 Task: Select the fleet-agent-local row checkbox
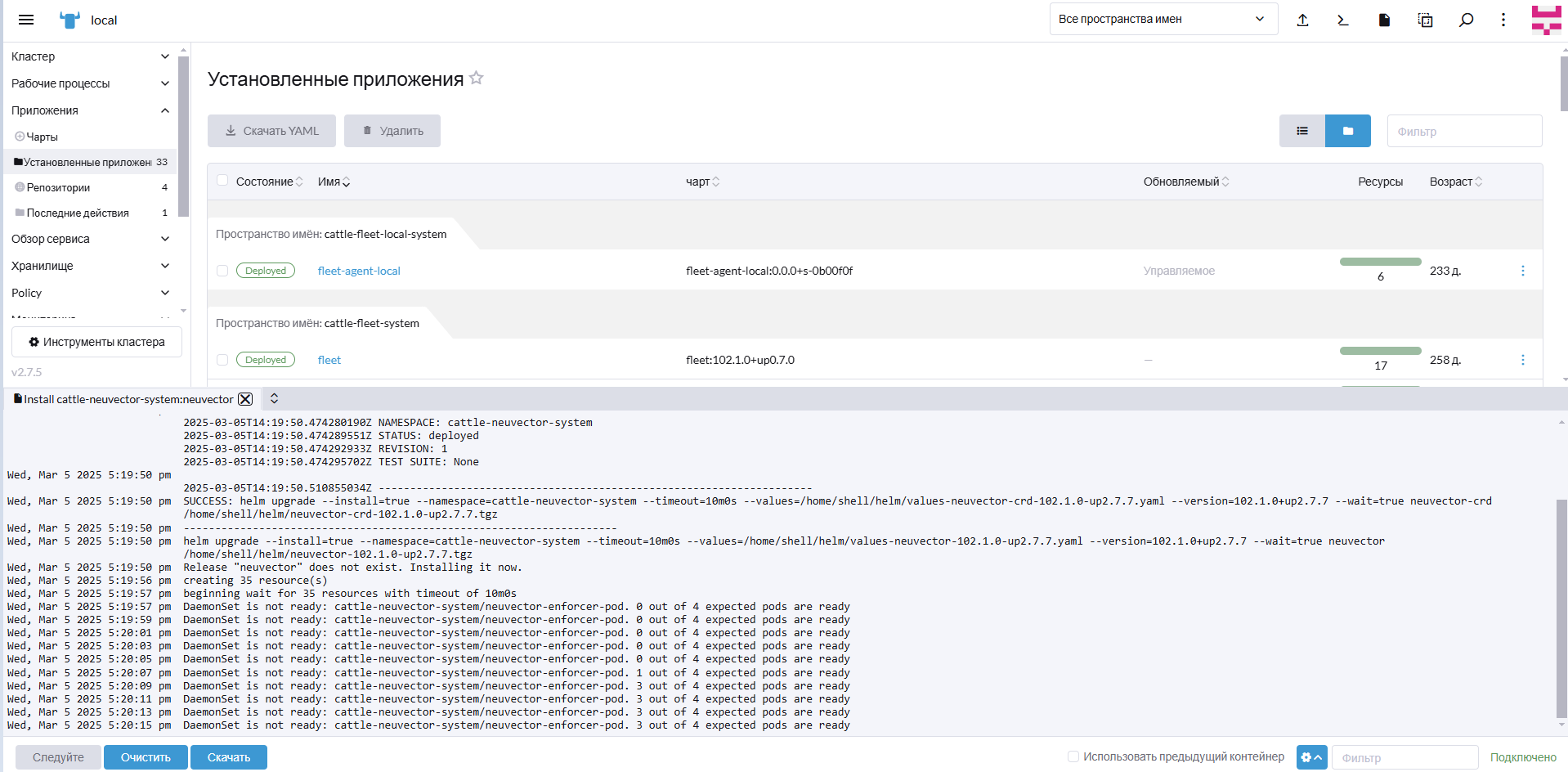click(222, 271)
